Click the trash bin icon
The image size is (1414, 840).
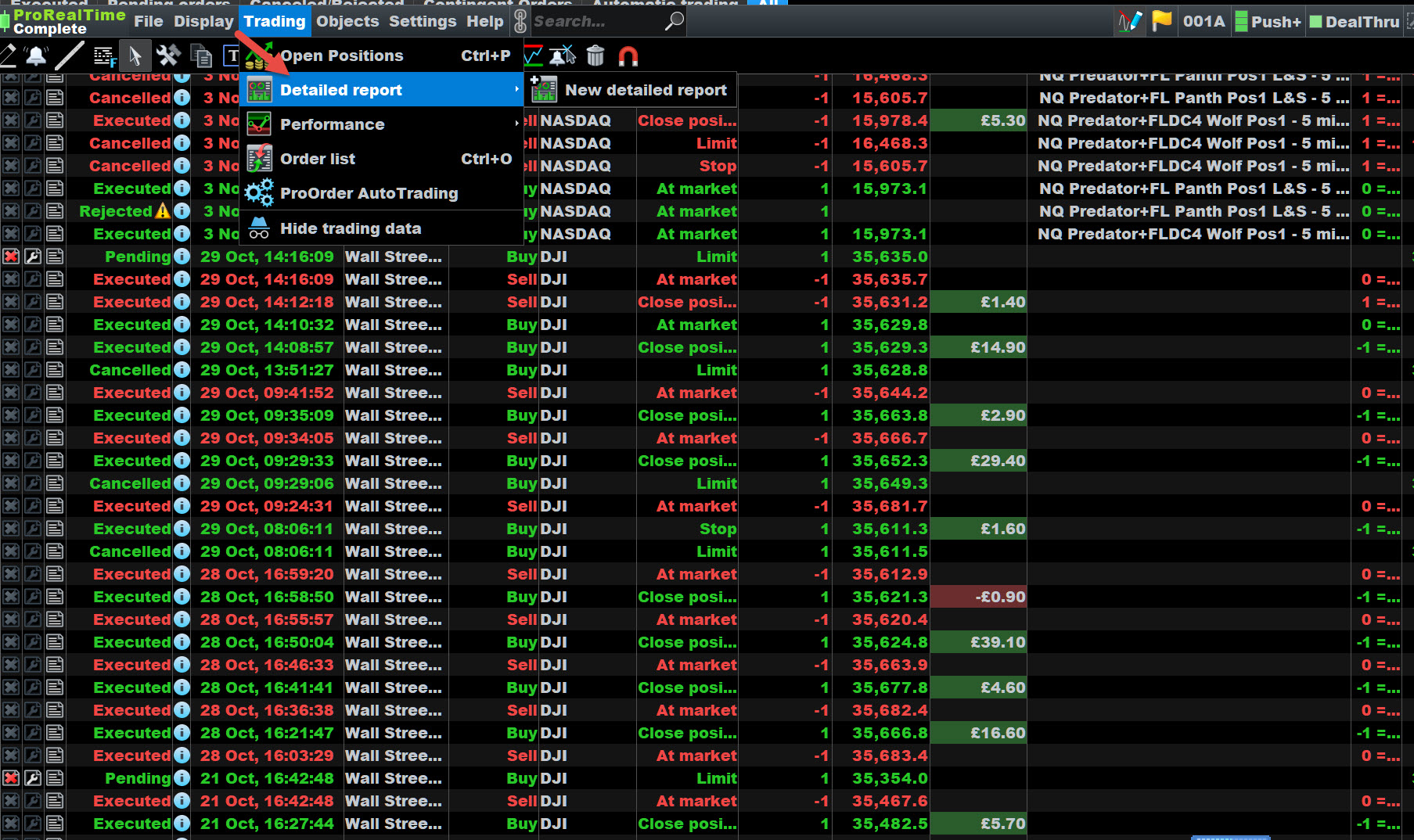coord(595,56)
